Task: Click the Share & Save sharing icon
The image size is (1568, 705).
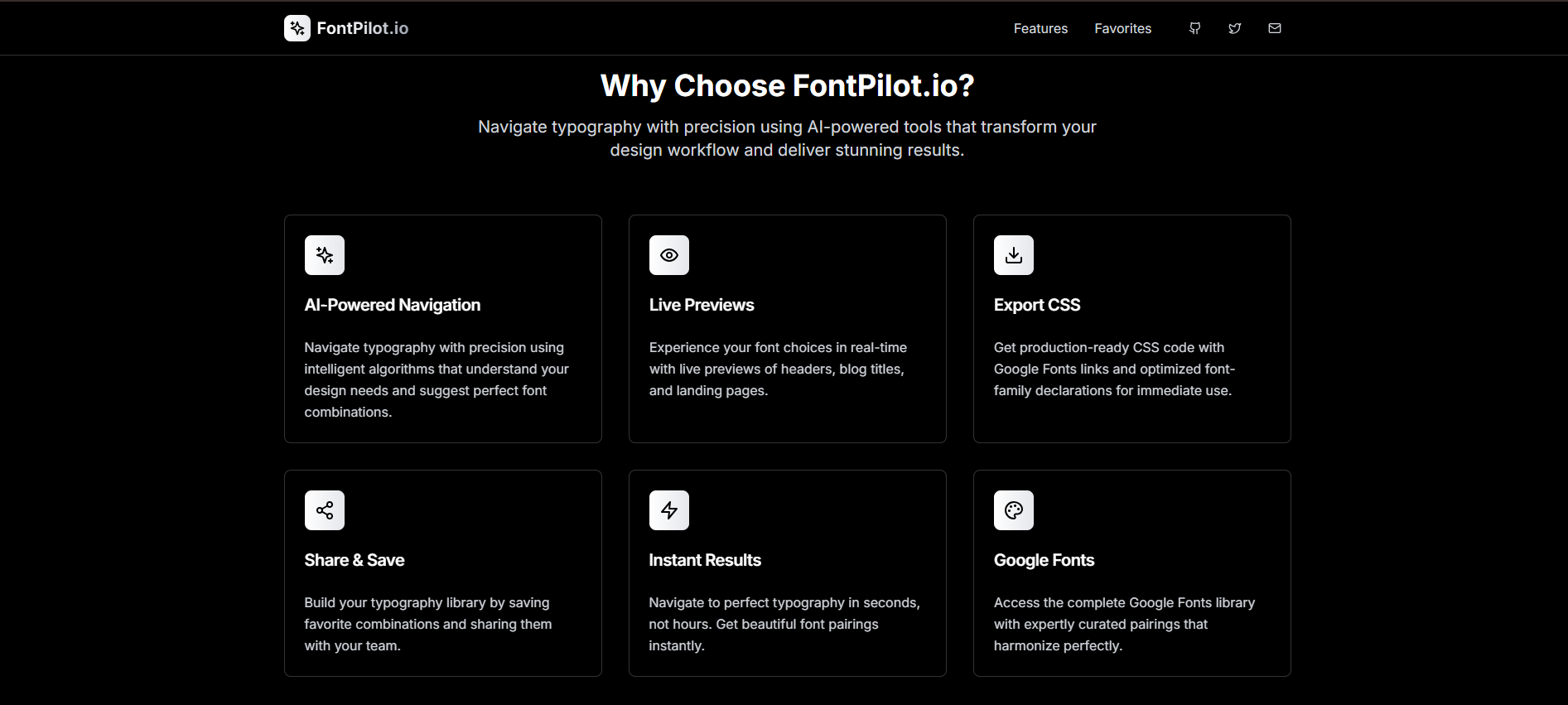Action: pyautogui.click(x=324, y=510)
